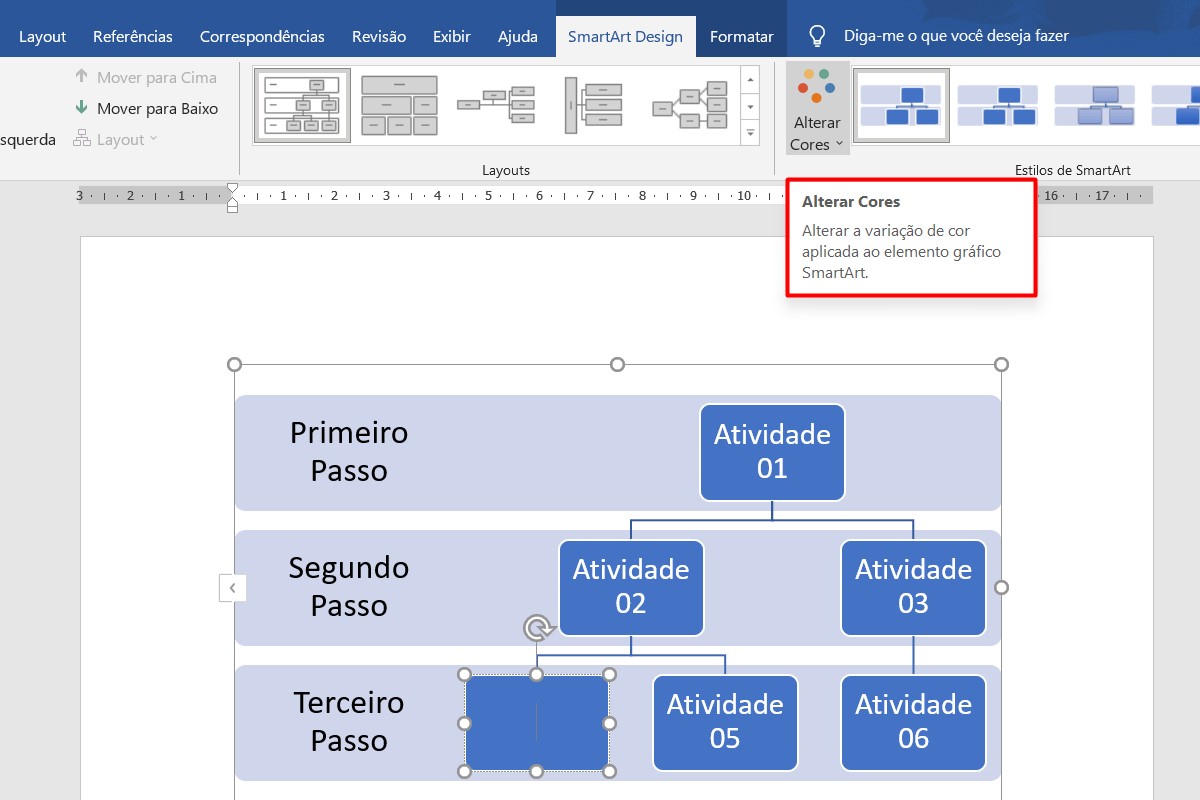Click the Segundo Passo label
Screen dimensions: 1200x800
tap(349, 586)
